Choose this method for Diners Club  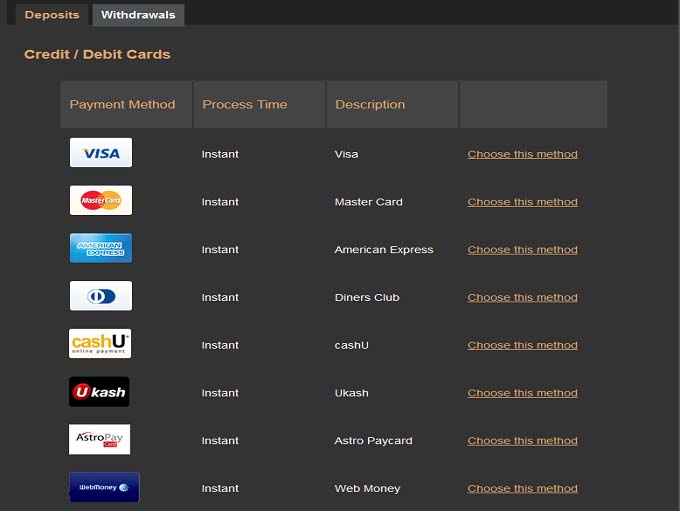pos(522,297)
